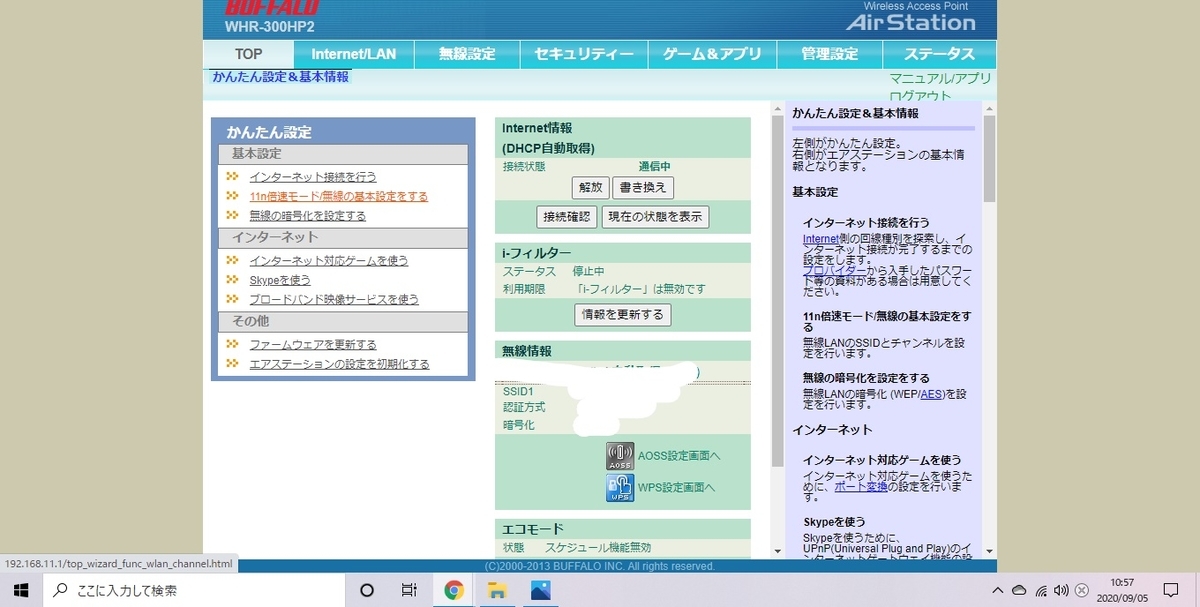Open the volume speaker tray icon
Image resolution: width=1200 pixels, height=607 pixels.
point(1063,590)
